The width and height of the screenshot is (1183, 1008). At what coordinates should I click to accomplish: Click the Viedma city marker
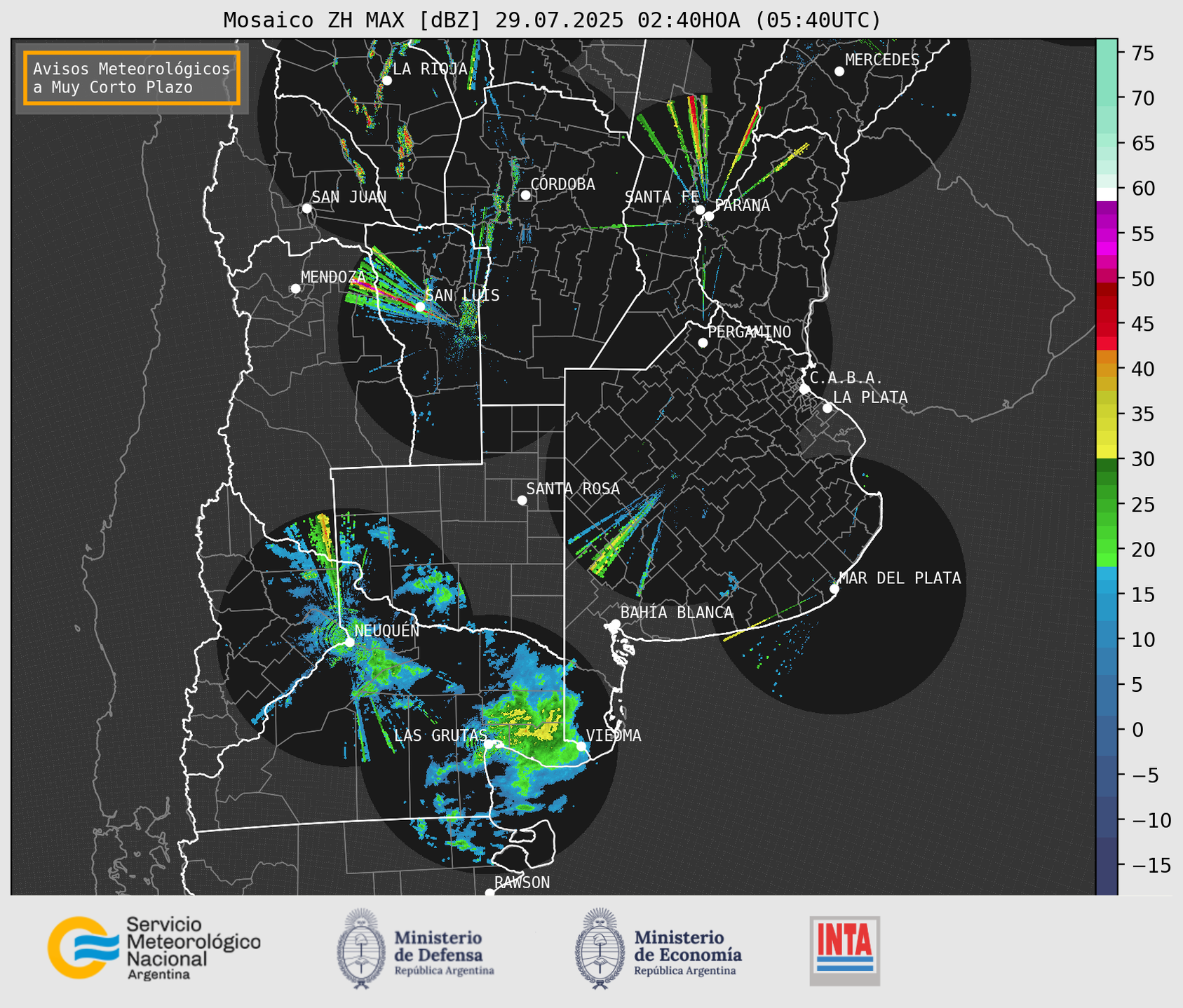[581, 747]
